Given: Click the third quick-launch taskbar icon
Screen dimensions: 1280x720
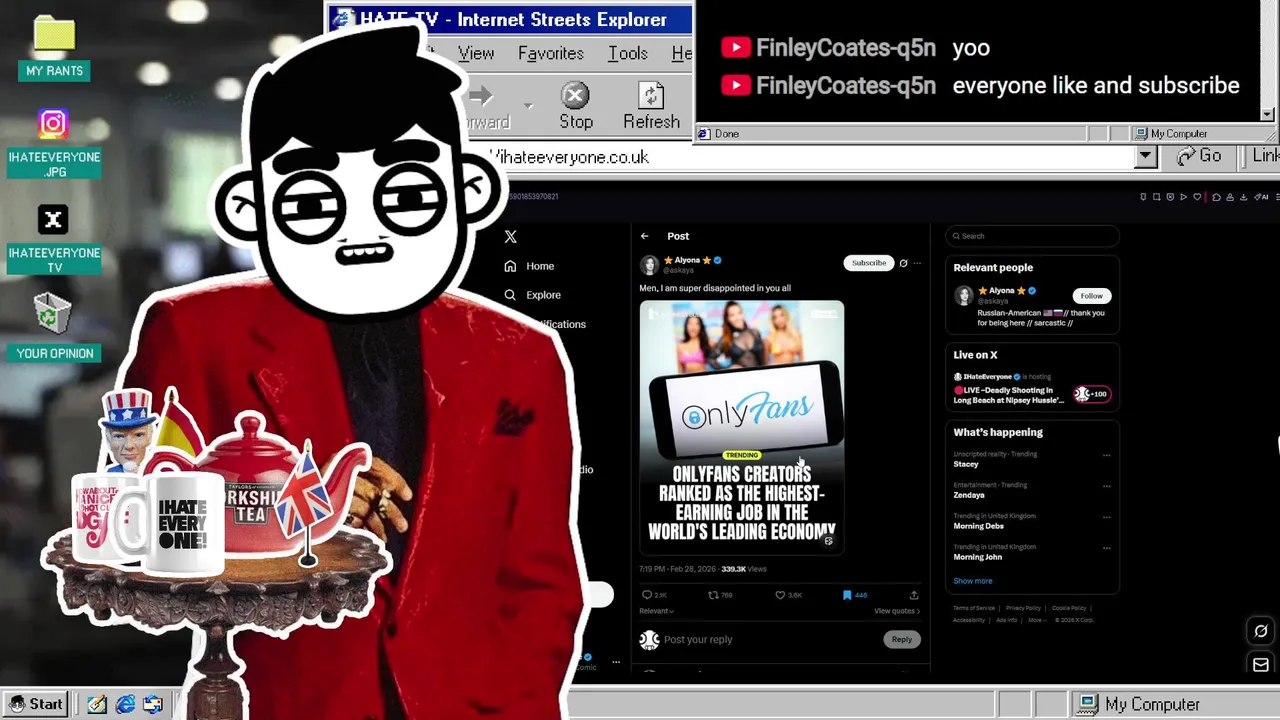Looking at the screenshot, I should [152, 704].
